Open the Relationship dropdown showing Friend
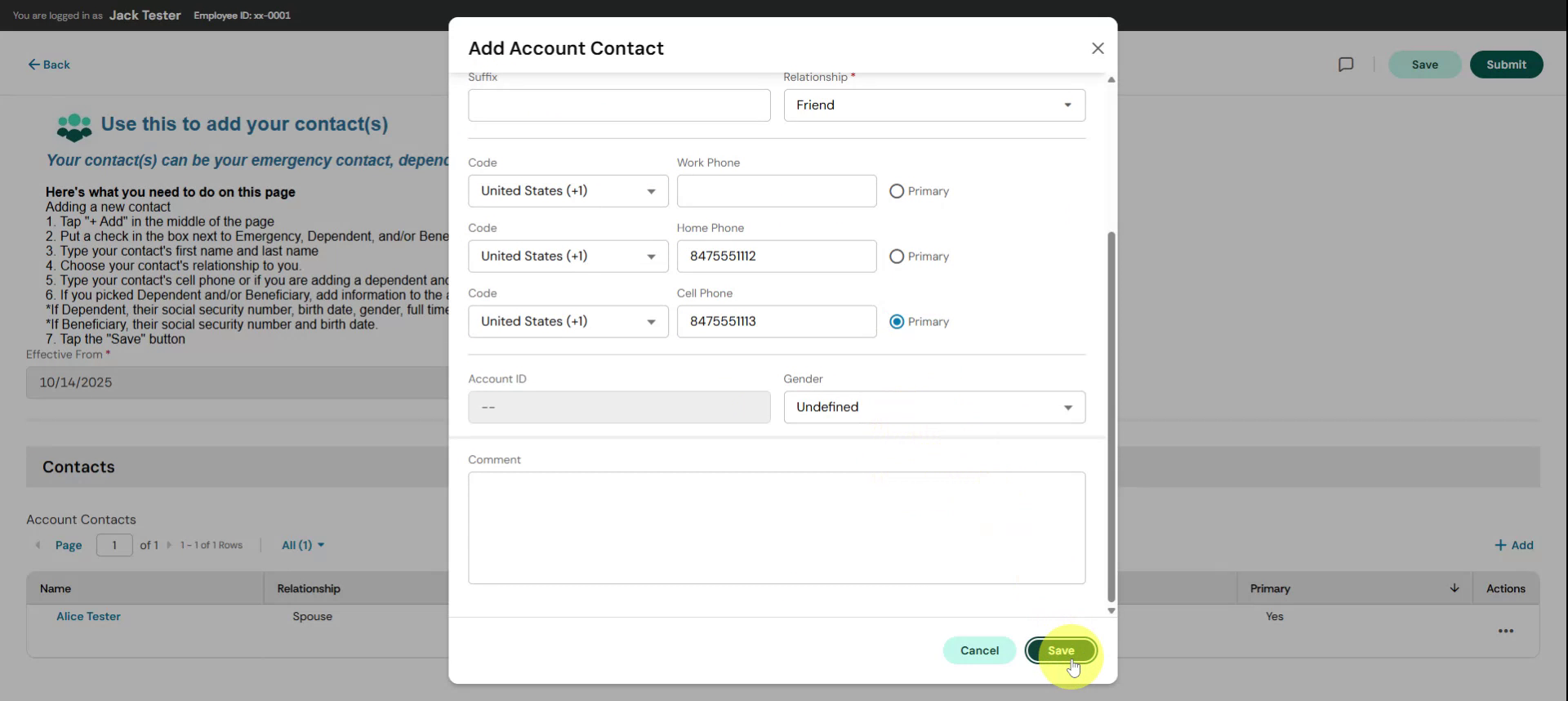The image size is (1568, 701). pos(933,105)
